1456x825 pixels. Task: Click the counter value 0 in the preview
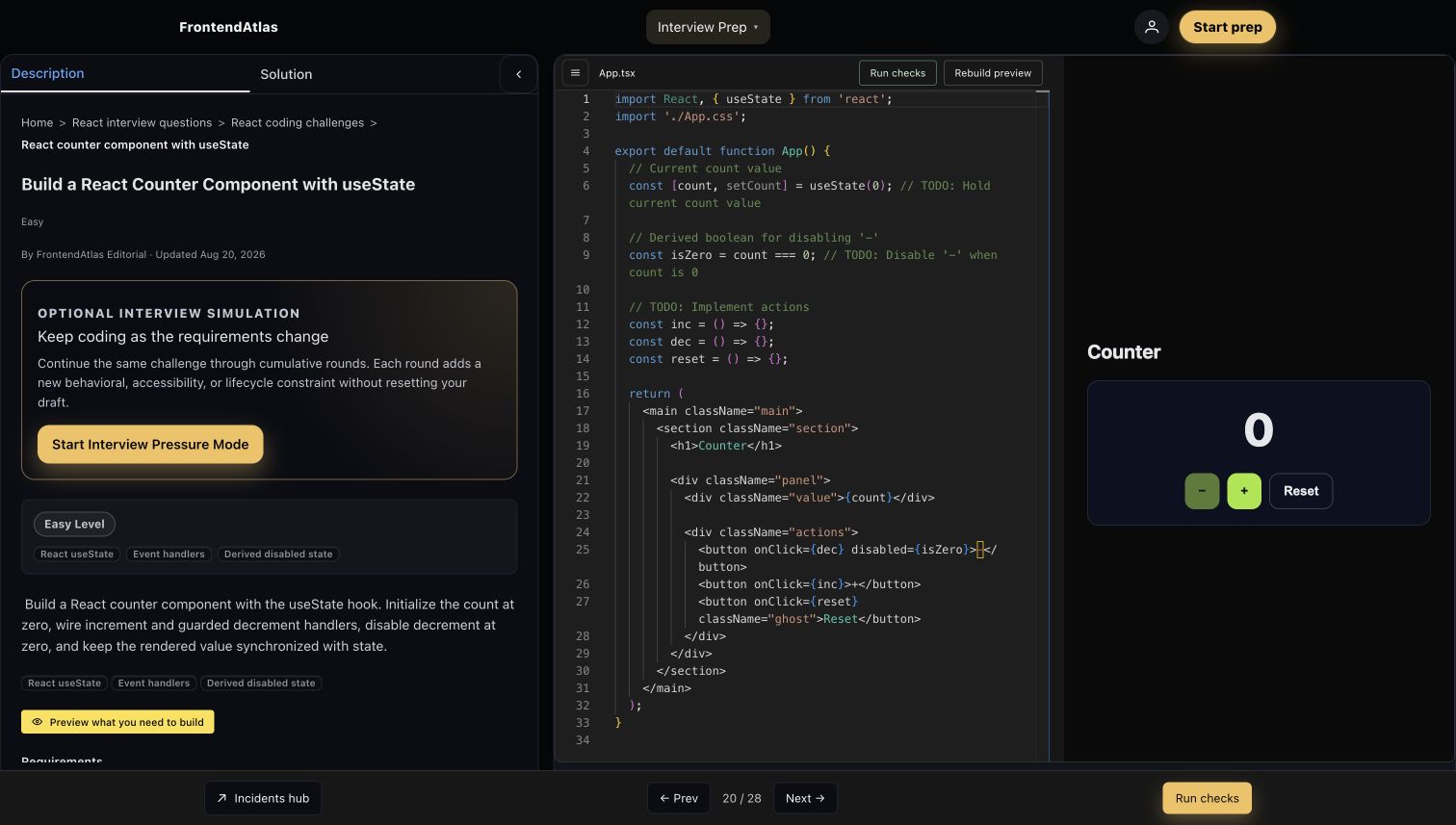click(x=1259, y=429)
